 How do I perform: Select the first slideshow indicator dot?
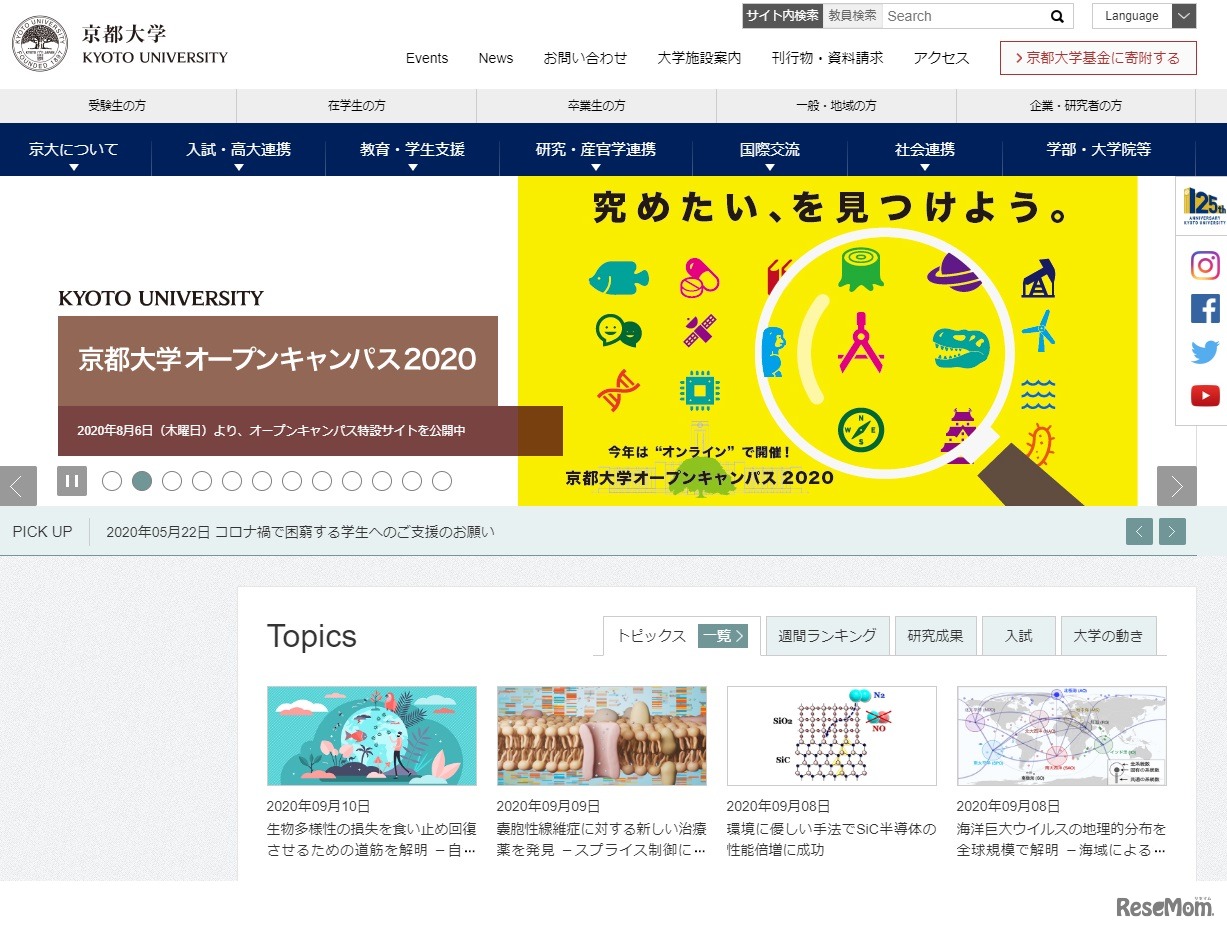(x=112, y=481)
